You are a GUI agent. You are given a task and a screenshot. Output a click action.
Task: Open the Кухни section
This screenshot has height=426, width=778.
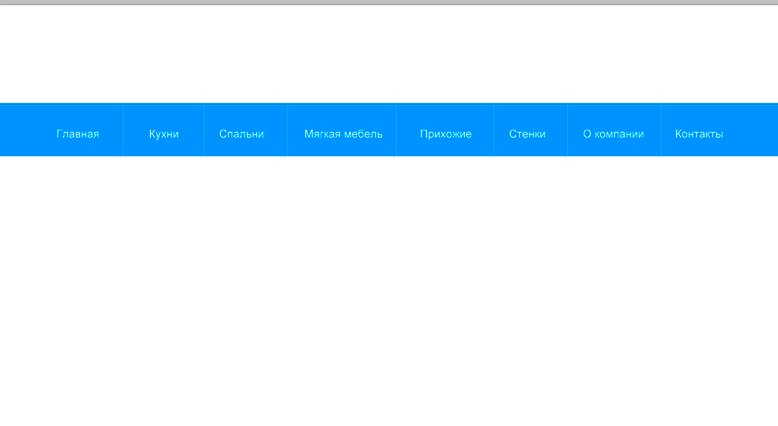point(163,134)
